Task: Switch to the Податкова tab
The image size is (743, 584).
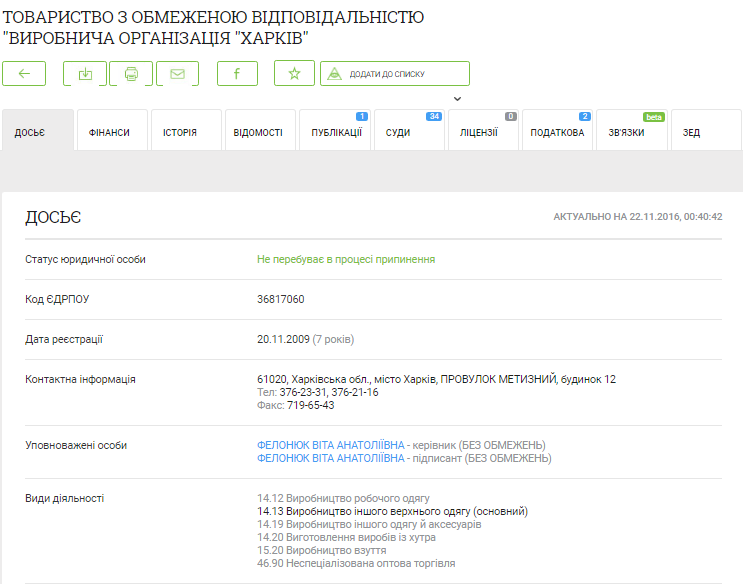Action: pyautogui.click(x=557, y=131)
